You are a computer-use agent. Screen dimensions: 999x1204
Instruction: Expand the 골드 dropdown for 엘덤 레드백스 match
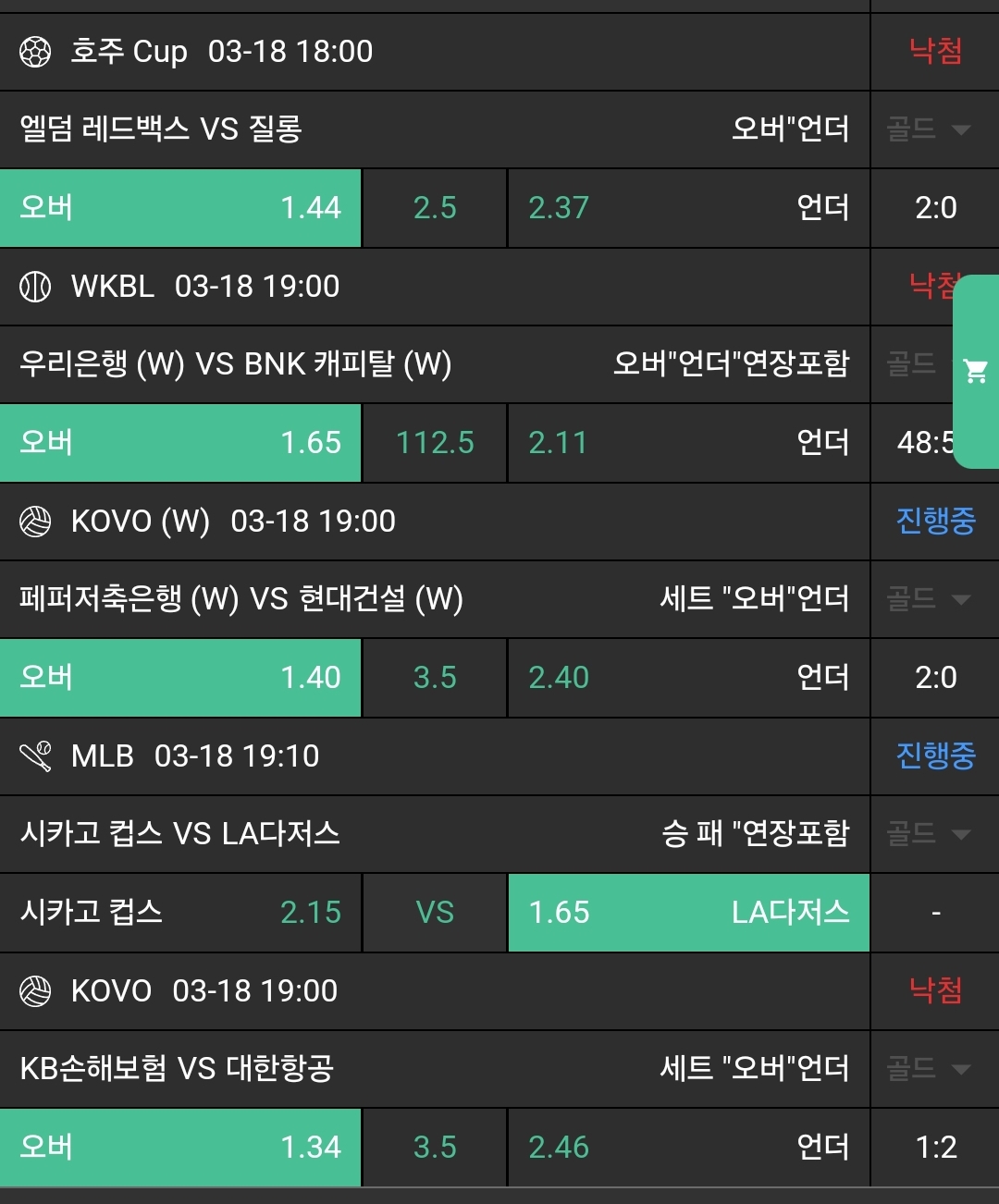point(928,129)
